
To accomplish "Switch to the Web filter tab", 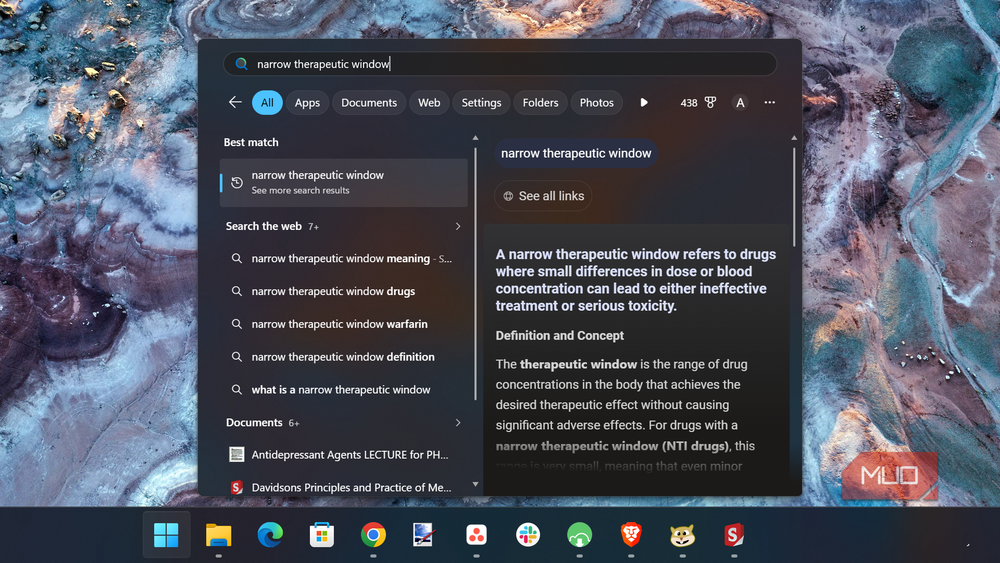I will click(x=429, y=103).
